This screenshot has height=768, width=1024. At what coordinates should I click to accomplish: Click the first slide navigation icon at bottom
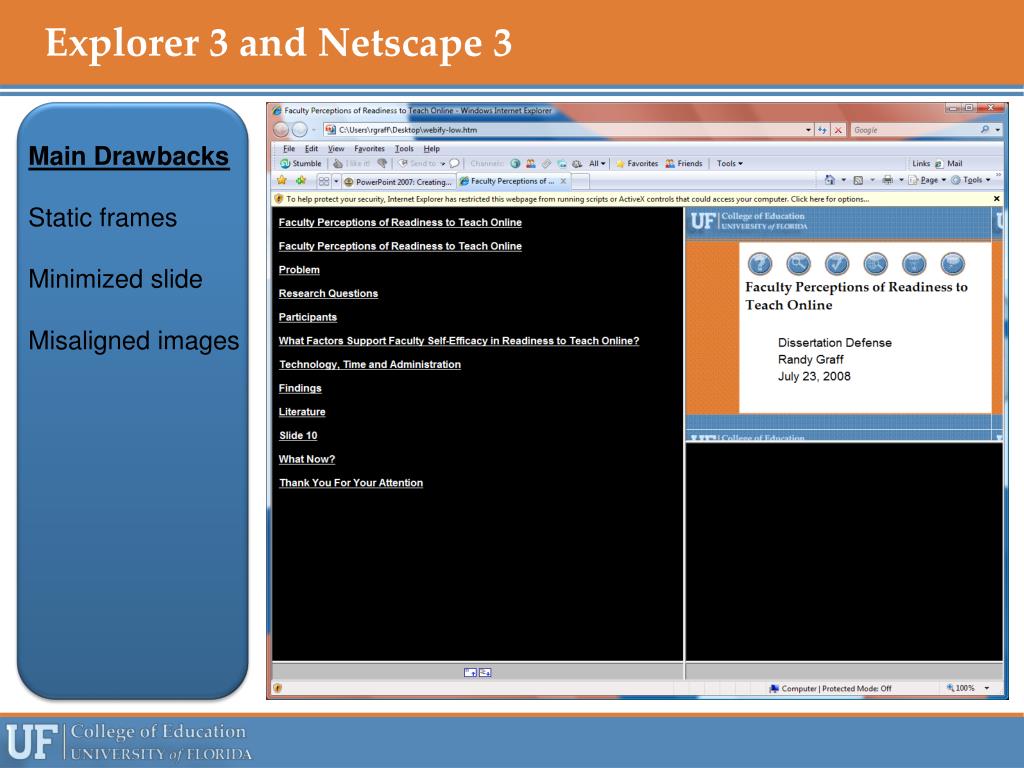pos(470,672)
